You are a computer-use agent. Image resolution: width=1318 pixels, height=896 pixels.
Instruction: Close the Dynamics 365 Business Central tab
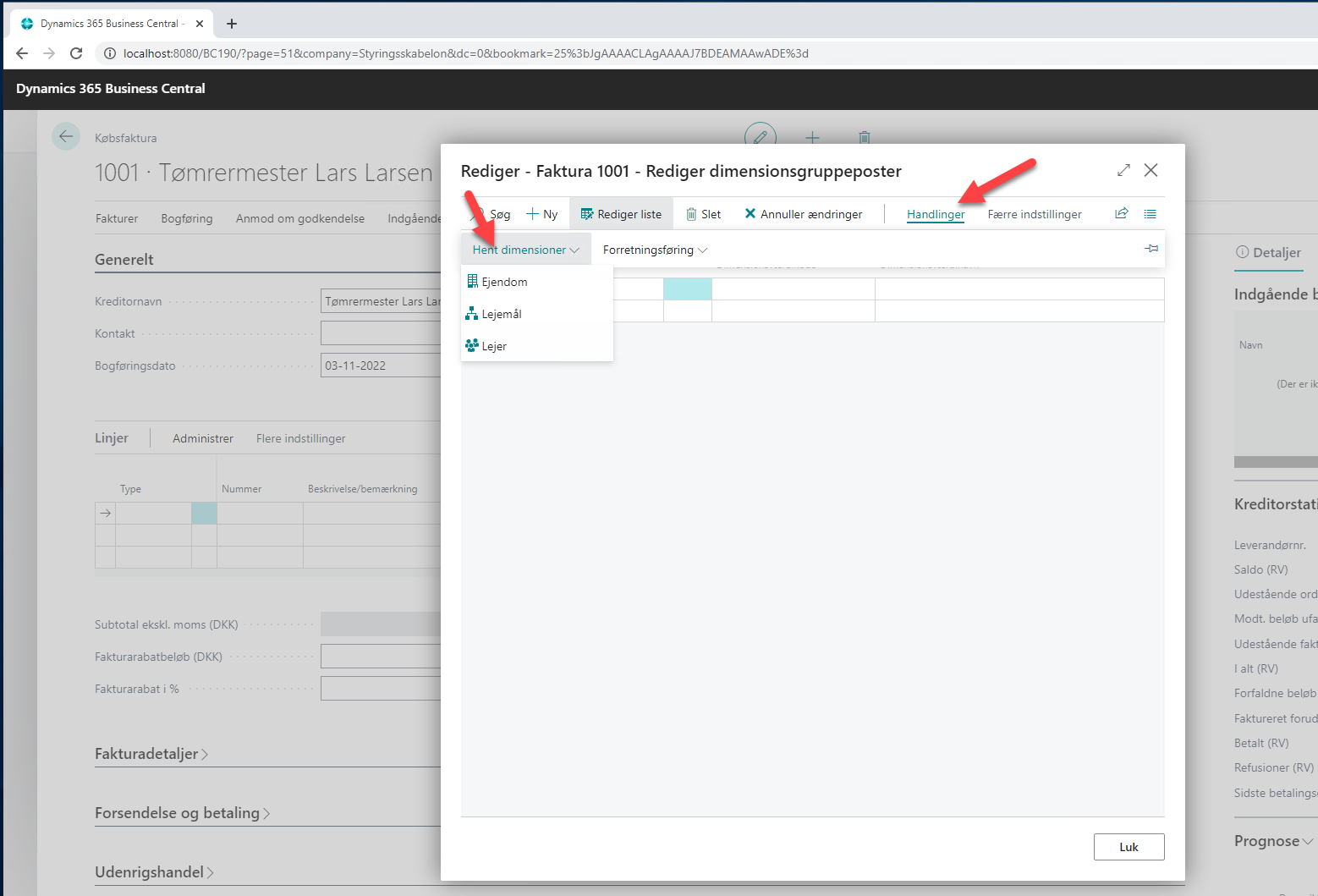coord(200,24)
